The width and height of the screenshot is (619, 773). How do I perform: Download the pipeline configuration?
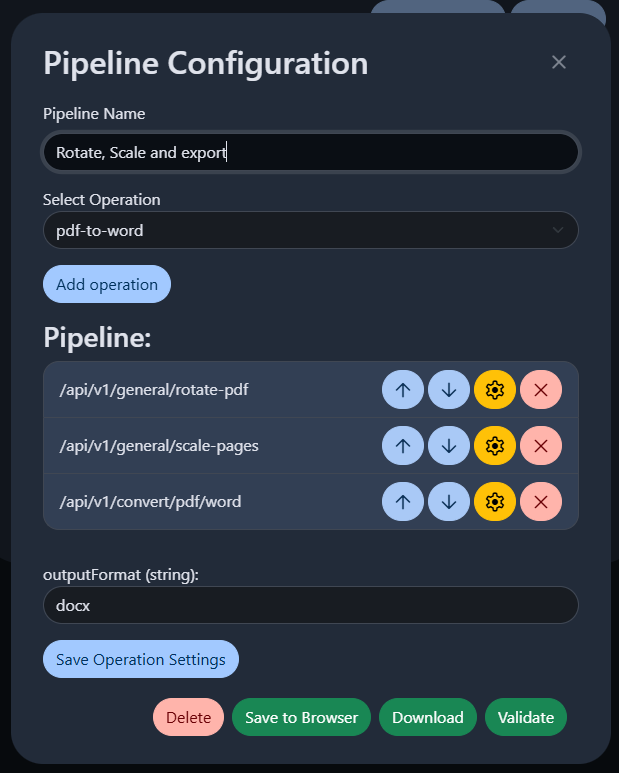[x=428, y=717]
